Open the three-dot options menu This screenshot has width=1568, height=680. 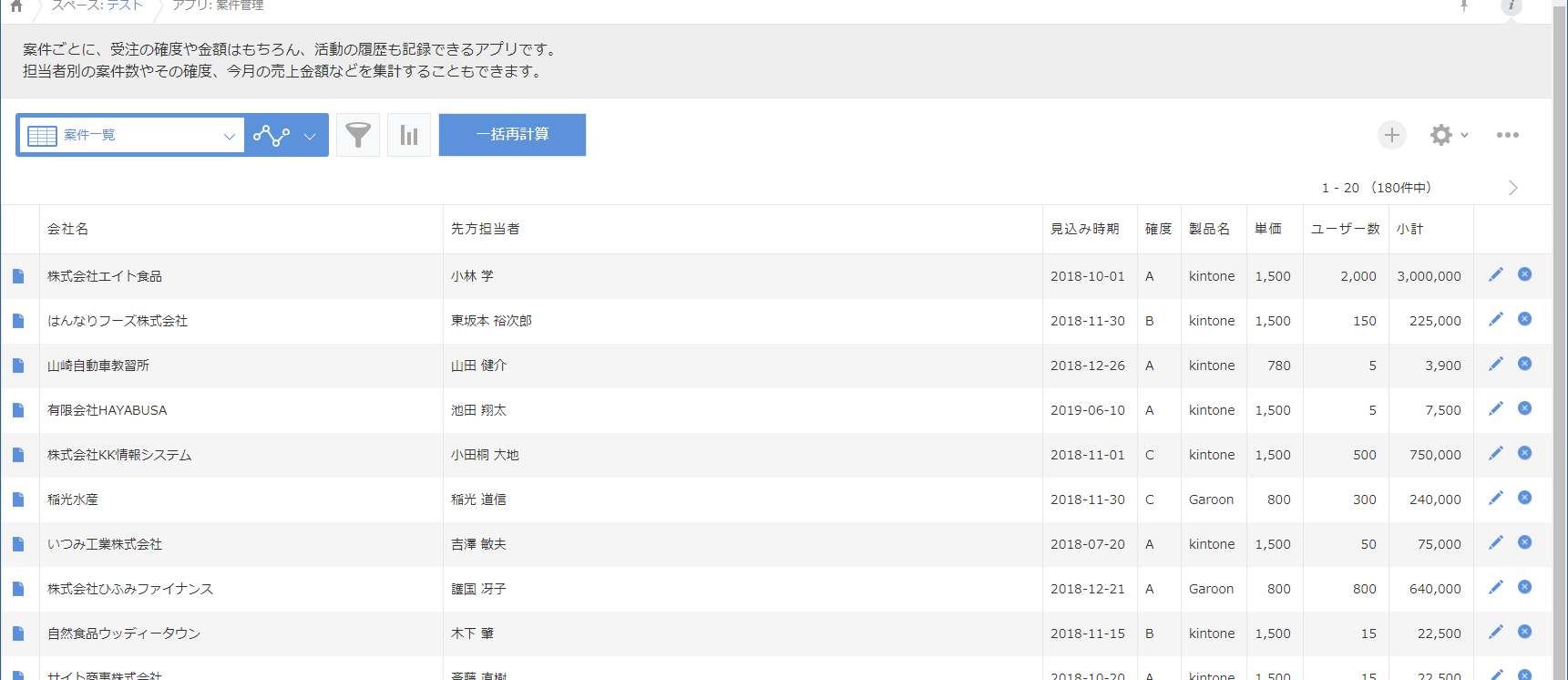(x=1507, y=135)
